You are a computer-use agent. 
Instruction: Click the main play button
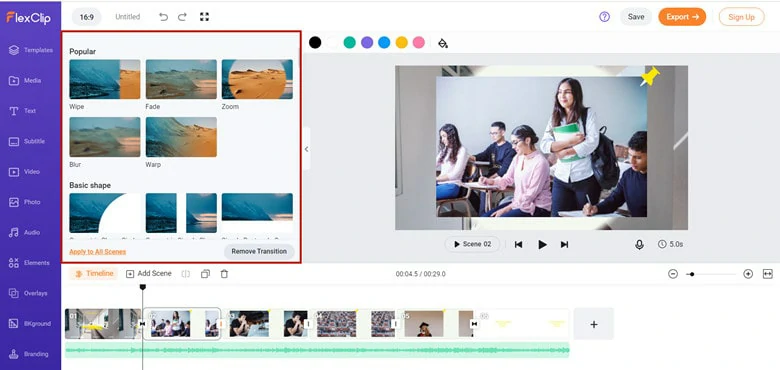pyautogui.click(x=542, y=244)
